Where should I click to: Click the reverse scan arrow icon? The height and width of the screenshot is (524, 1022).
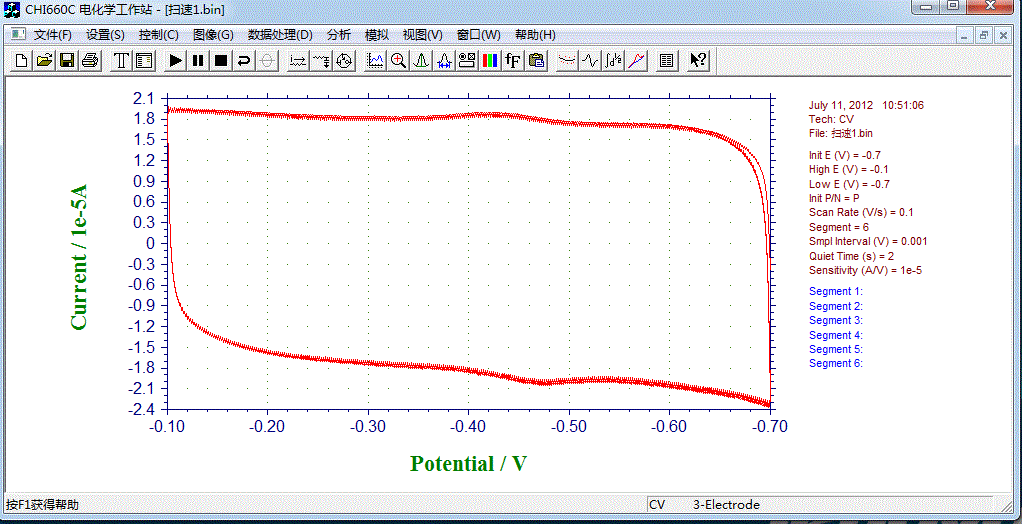(x=244, y=61)
